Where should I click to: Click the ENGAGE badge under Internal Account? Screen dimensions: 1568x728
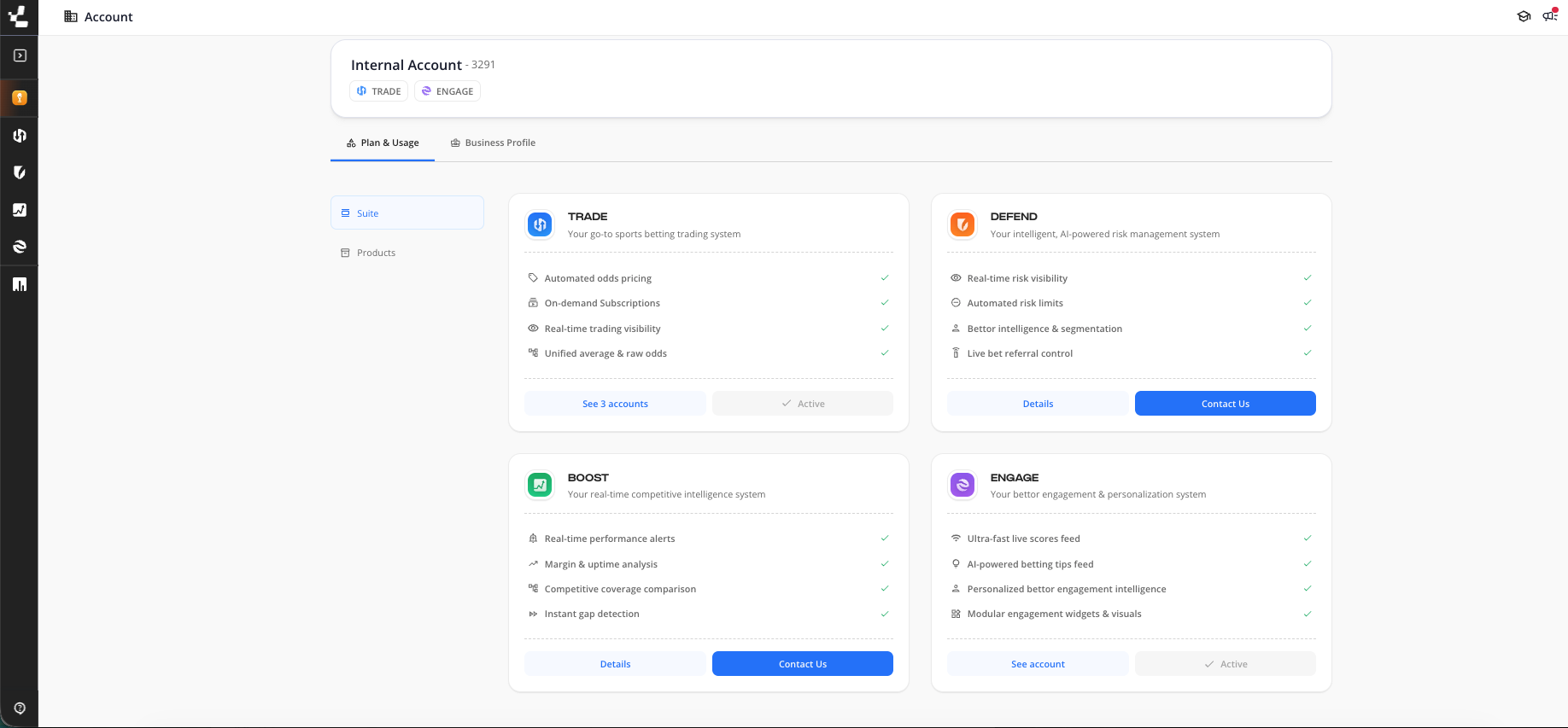[x=448, y=91]
